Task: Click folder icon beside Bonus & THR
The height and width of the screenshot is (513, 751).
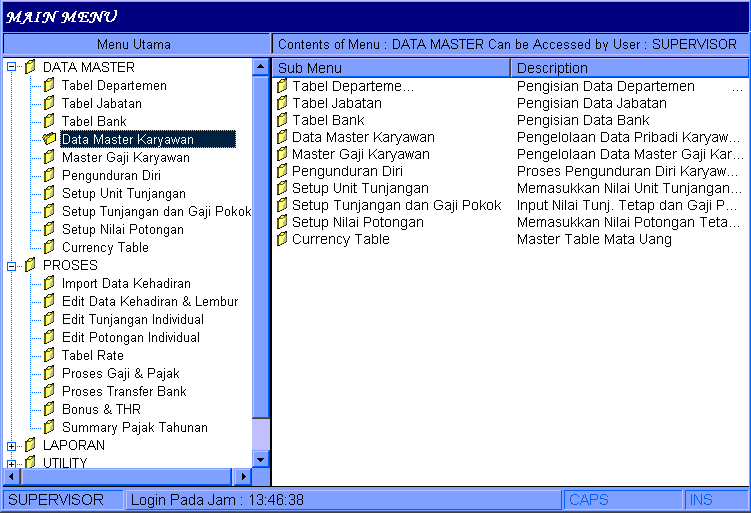Action: [49, 409]
